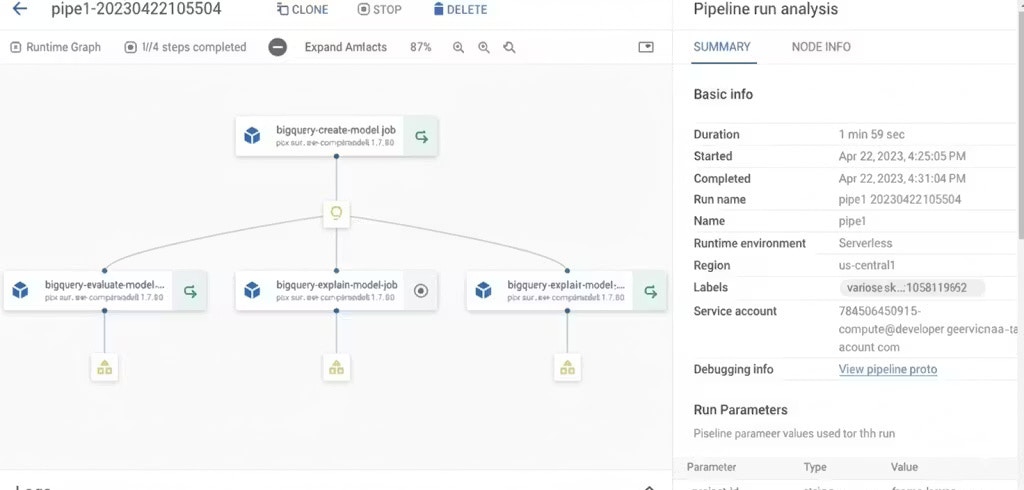
Task: Click the Basic info heading
Action: coord(723,94)
